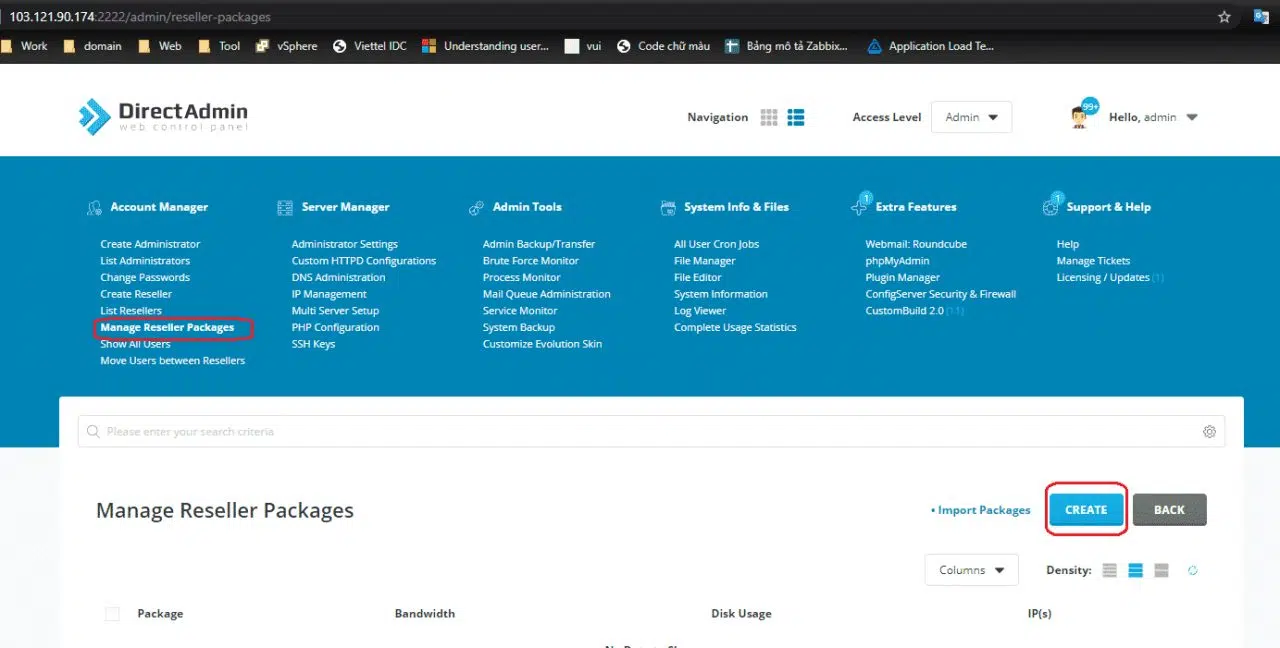The image size is (1280, 648).
Task: Focus the search criteria input field
Action: 651,432
